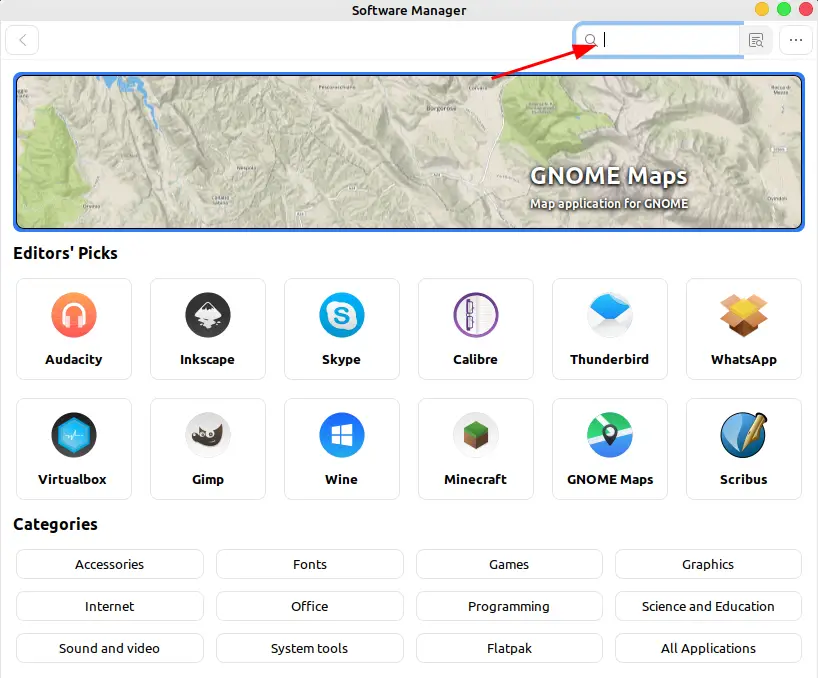The height and width of the screenshot is (678, 818).
Task: Click the yellow minimize window button
Action: (x=762, y=9)
